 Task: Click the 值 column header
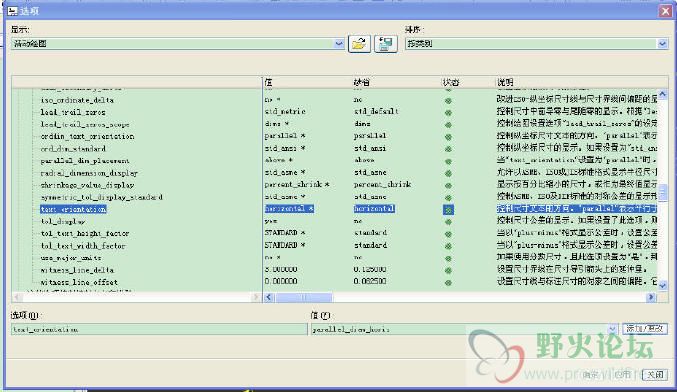268,82
